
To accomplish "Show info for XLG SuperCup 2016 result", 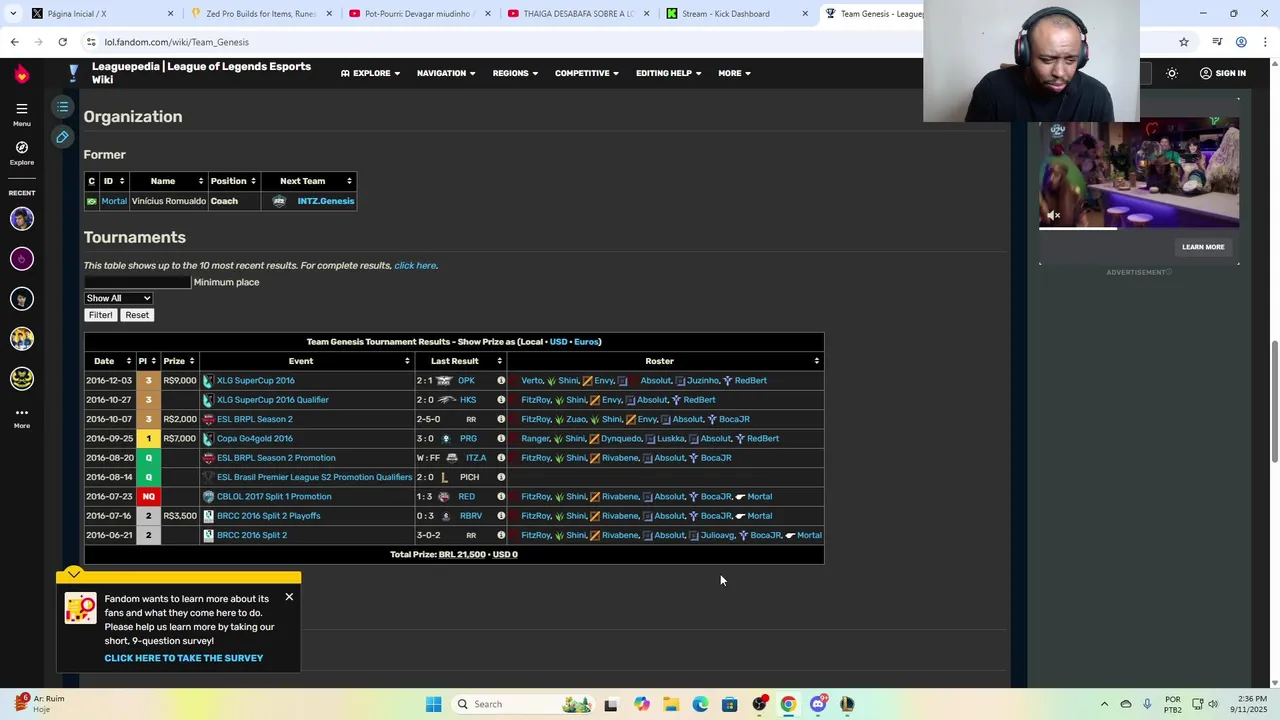I will (501, 381).
